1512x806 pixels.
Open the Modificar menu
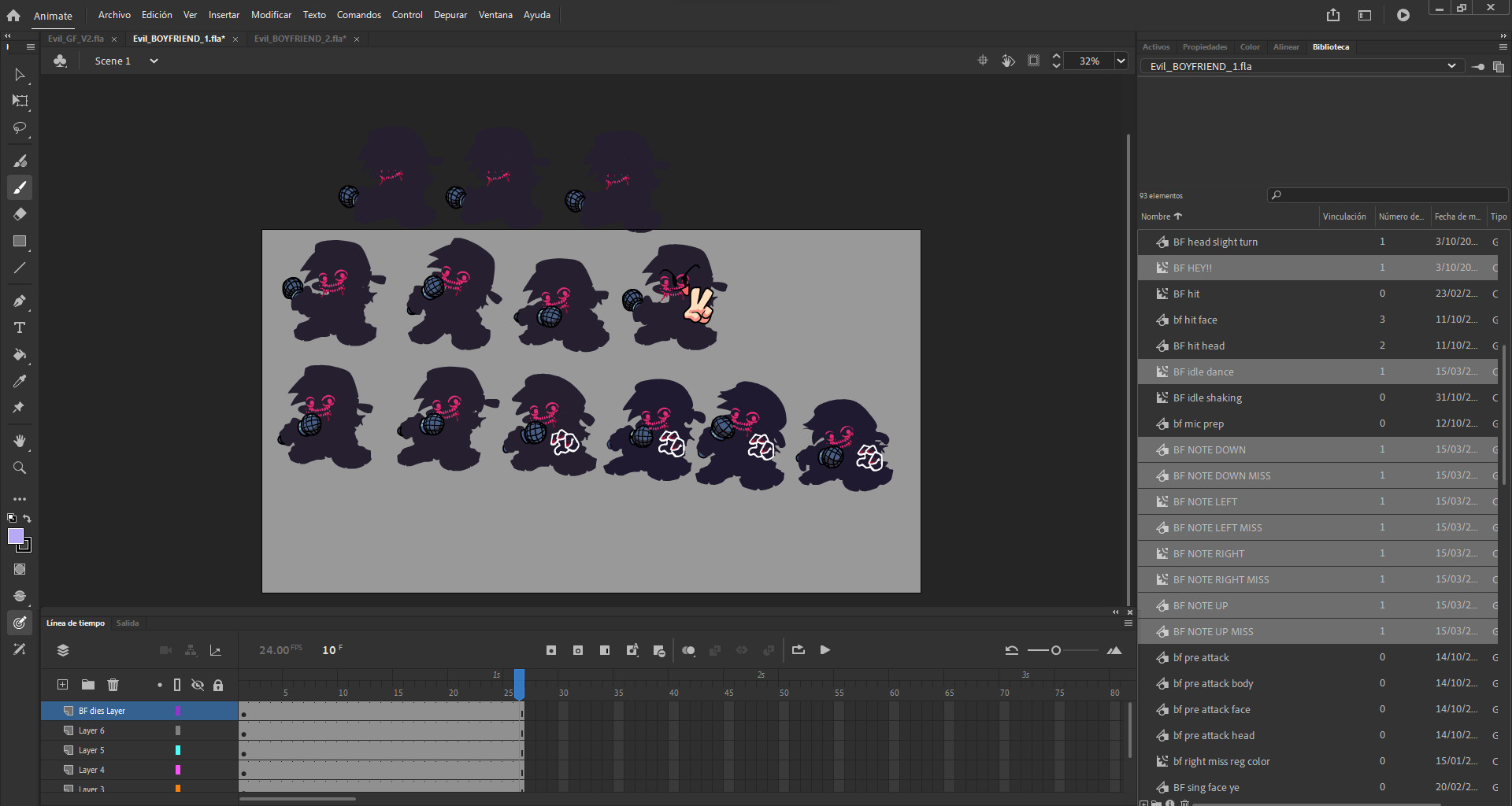271,14
